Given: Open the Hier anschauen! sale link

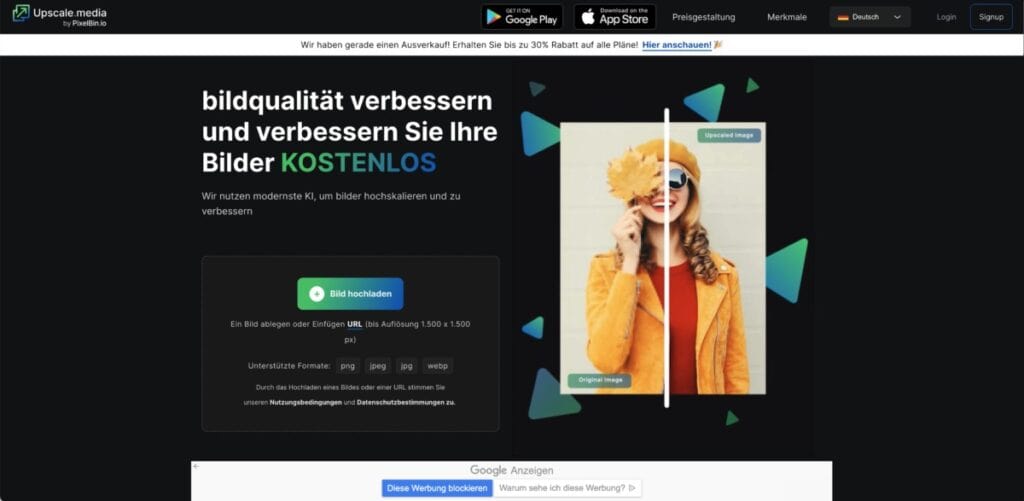Looking at the screenshot, I should pyautogui.click(x=677, y=45).
